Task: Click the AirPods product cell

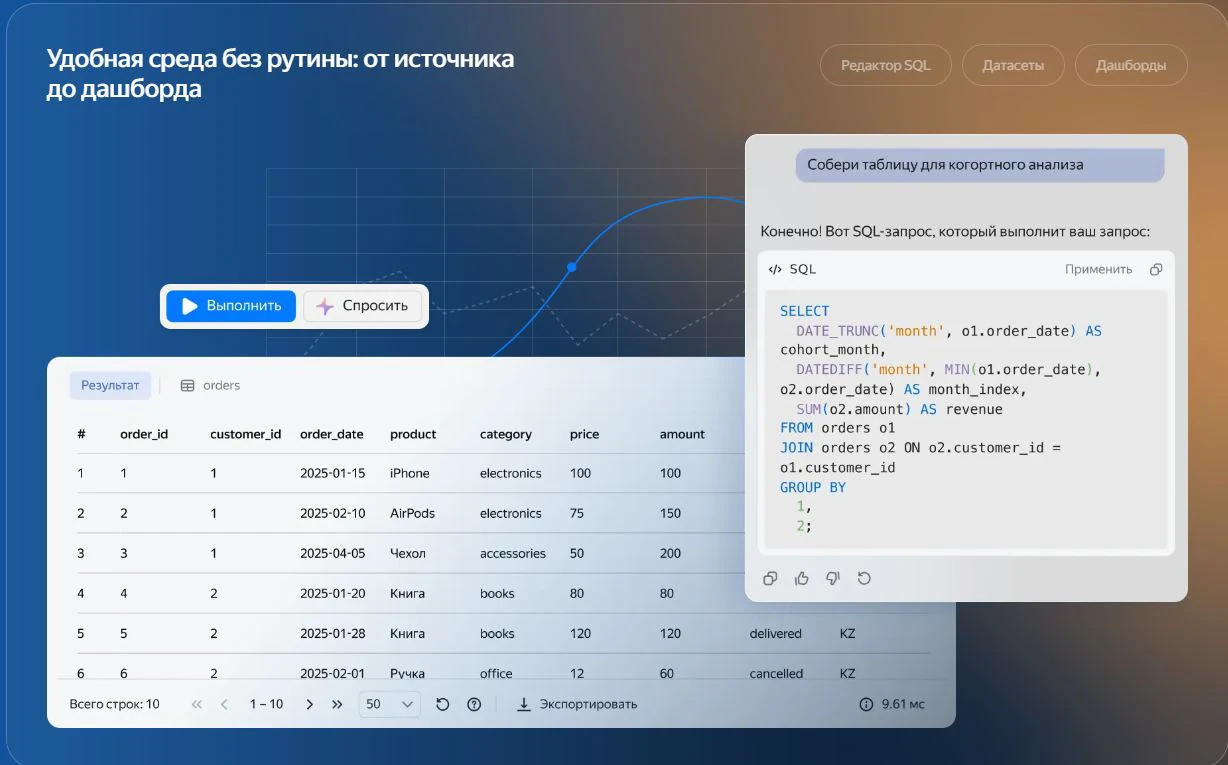Action: [413, 513]
